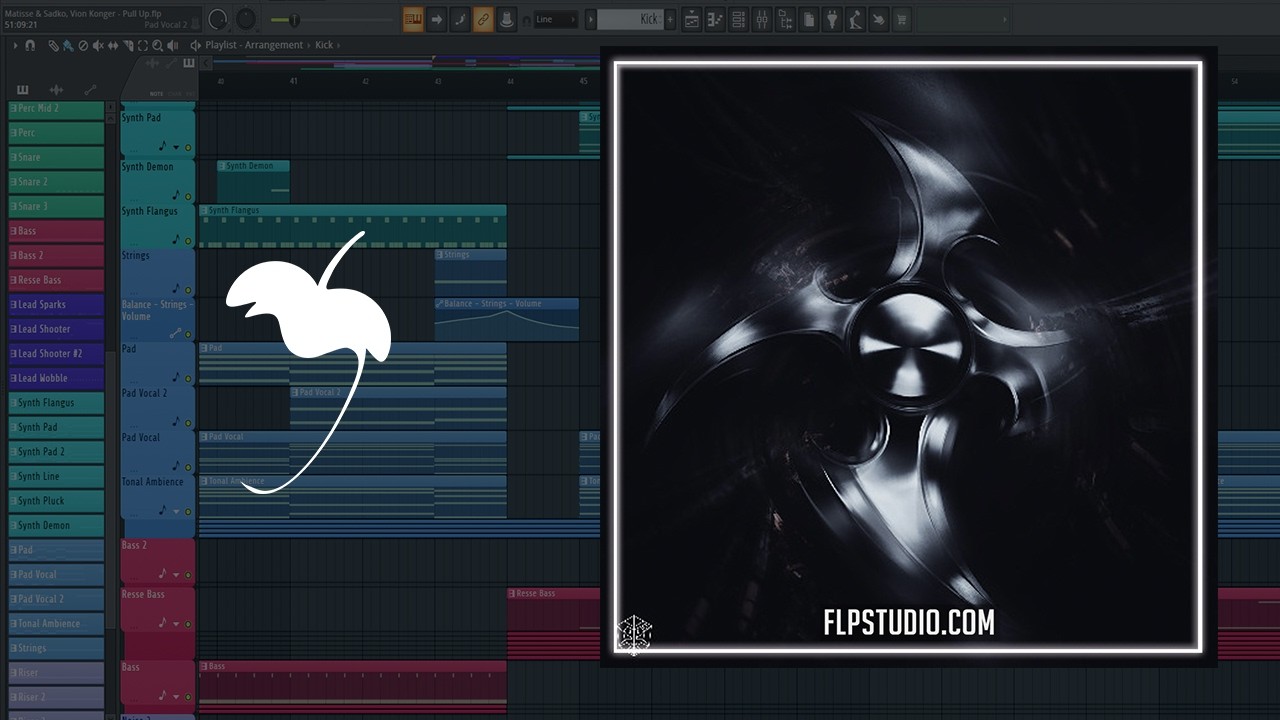The image size is (1280, 720).
Task: Toggle the blend recording note icon
Action: (459, 19)
